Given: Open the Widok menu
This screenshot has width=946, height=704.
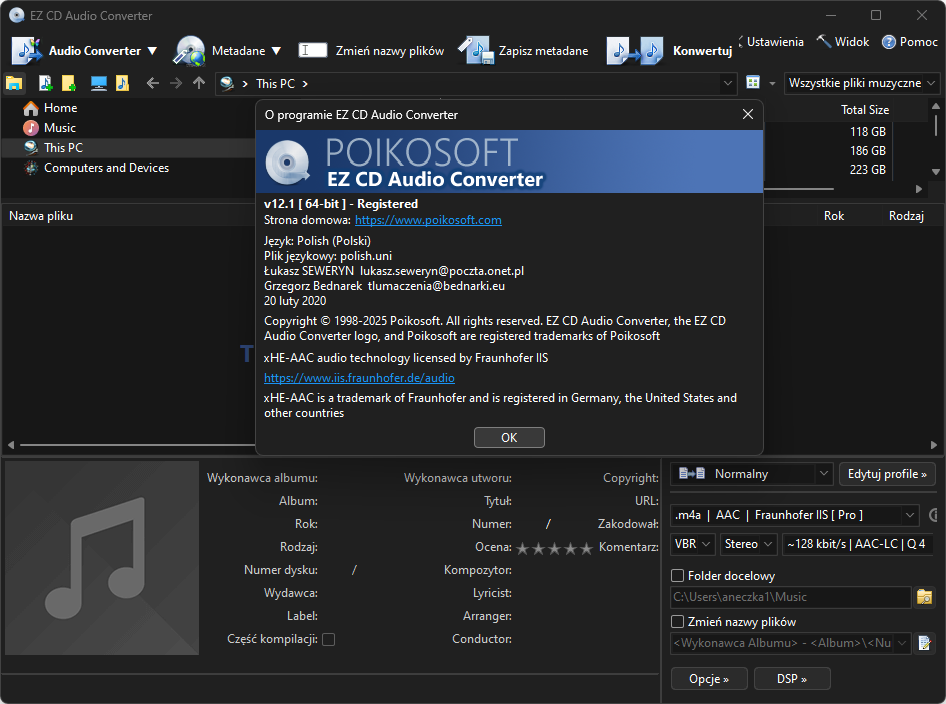Looking at the screenshot, I should click(x=852, y=42).
